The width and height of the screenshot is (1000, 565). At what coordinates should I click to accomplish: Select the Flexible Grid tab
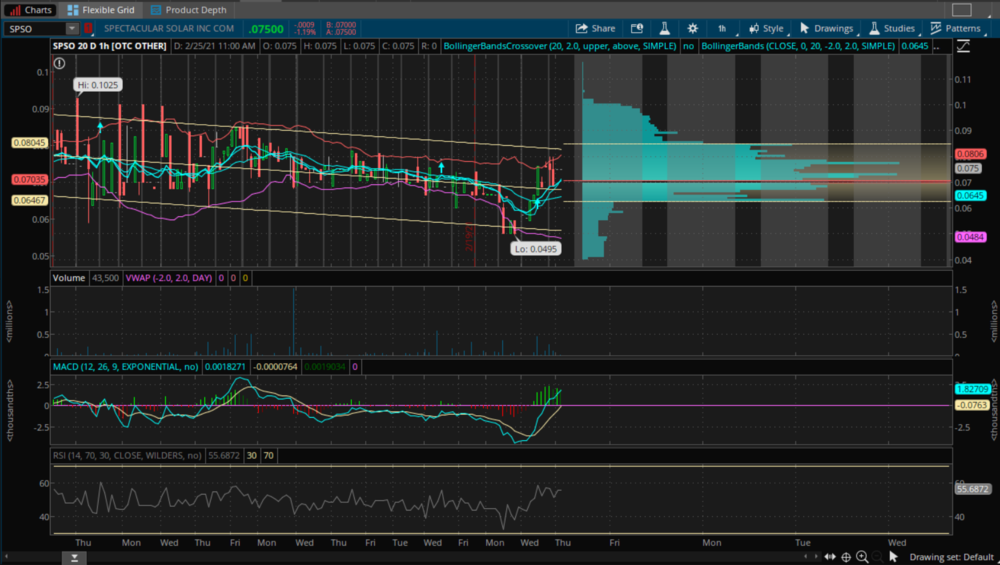pos(101,9)
